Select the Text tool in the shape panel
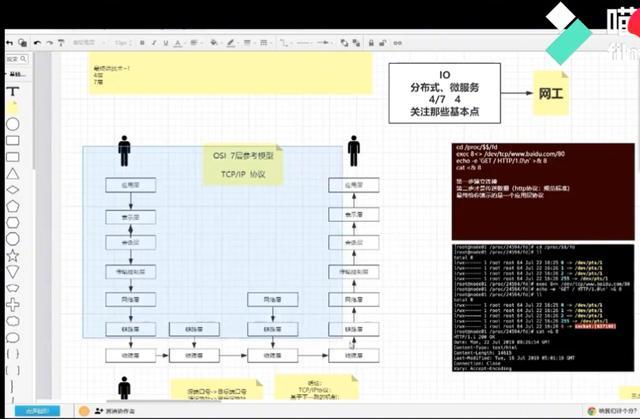The image size is (640, 419). pos(13,91)
